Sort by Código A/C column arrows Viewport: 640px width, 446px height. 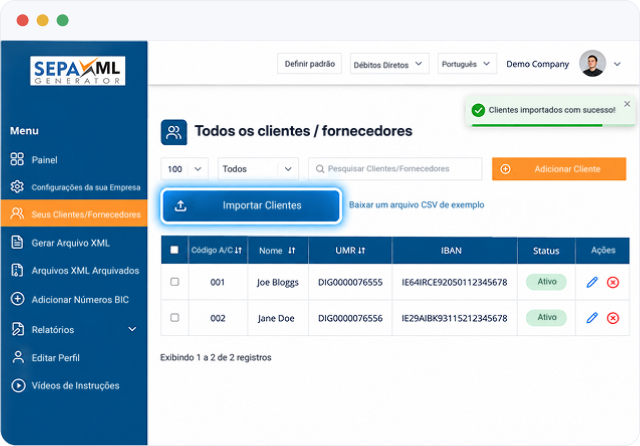click(238, 250)
